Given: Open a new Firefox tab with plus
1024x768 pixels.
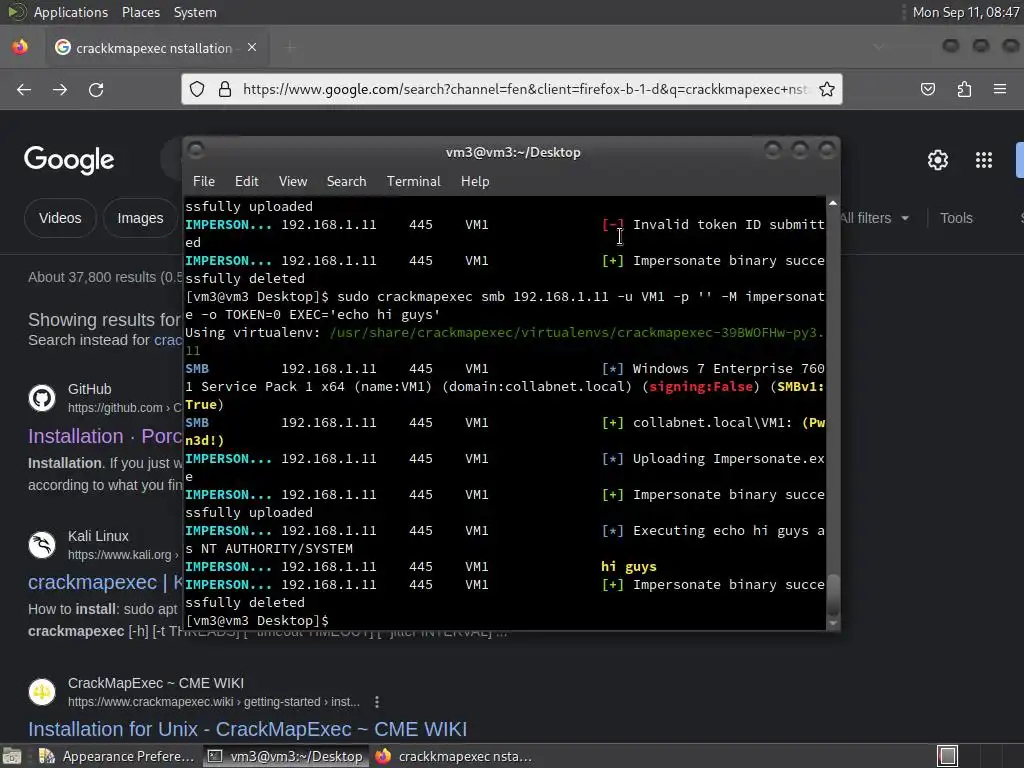Looking at the screenshot, I should [290, 48].
